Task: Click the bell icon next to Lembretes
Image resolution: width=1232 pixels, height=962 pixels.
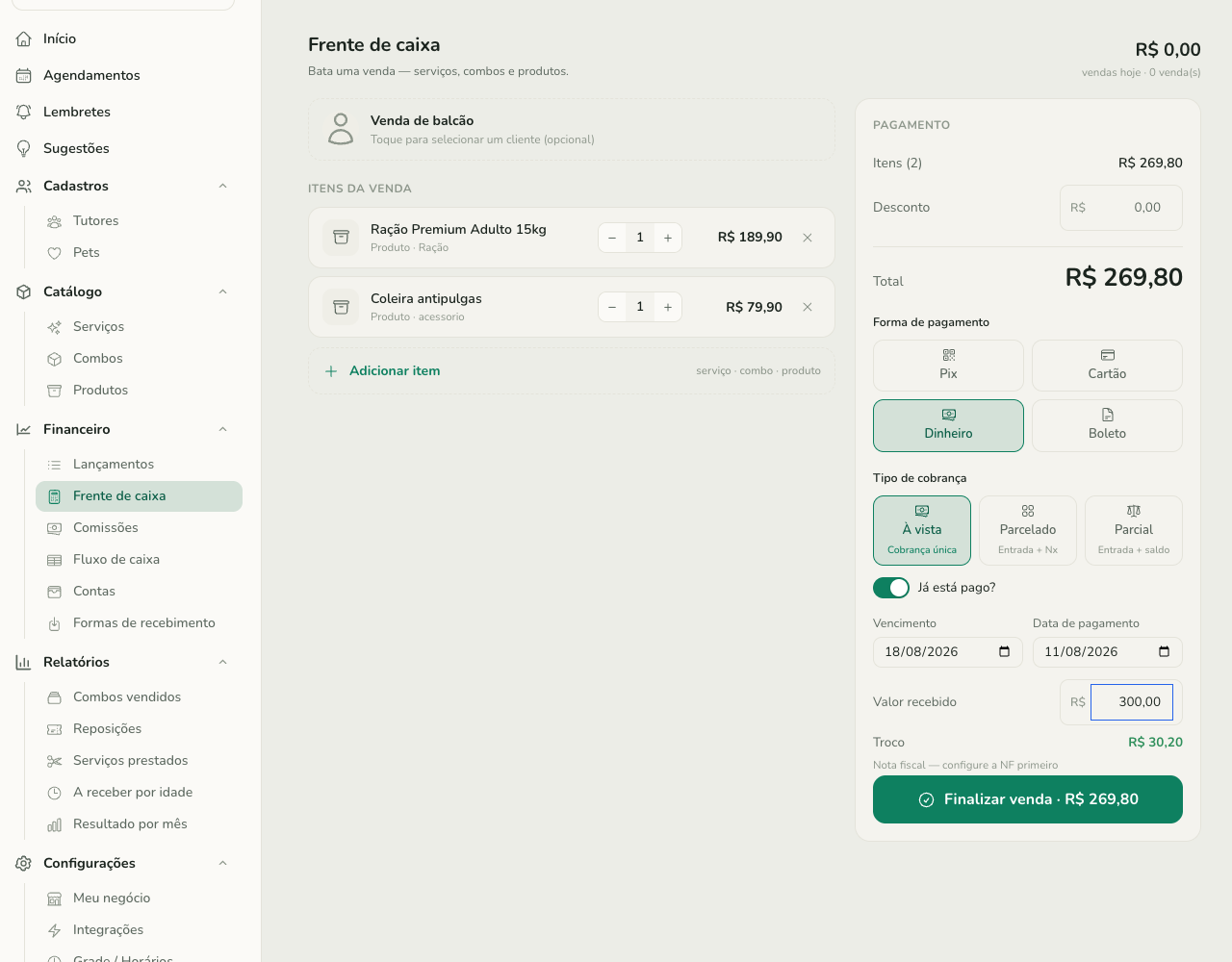Action: [x=24, y=112]
